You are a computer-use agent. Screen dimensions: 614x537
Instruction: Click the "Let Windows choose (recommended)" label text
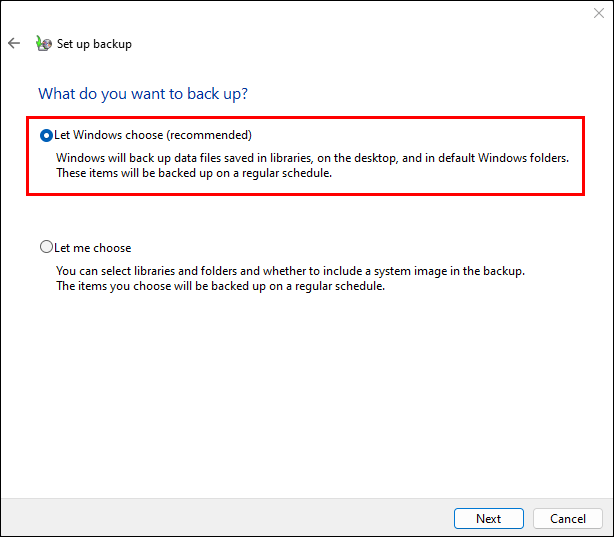tap(152, 135)
